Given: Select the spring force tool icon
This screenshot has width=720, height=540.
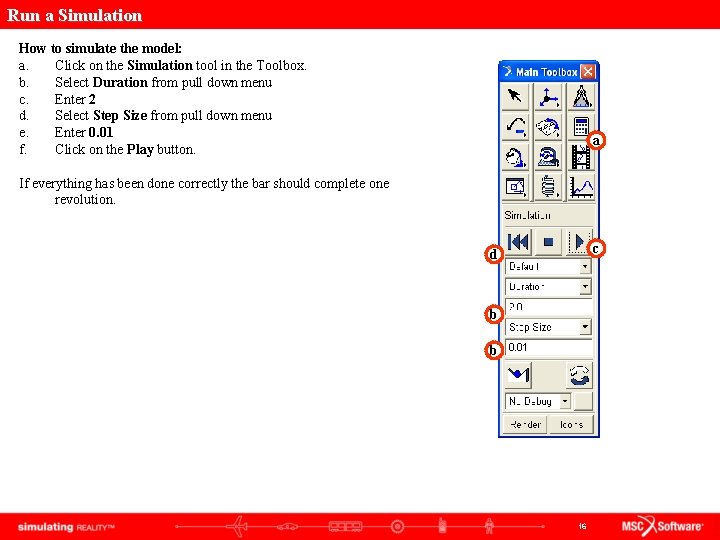Looking at the screenshot, I should (548, 187).
